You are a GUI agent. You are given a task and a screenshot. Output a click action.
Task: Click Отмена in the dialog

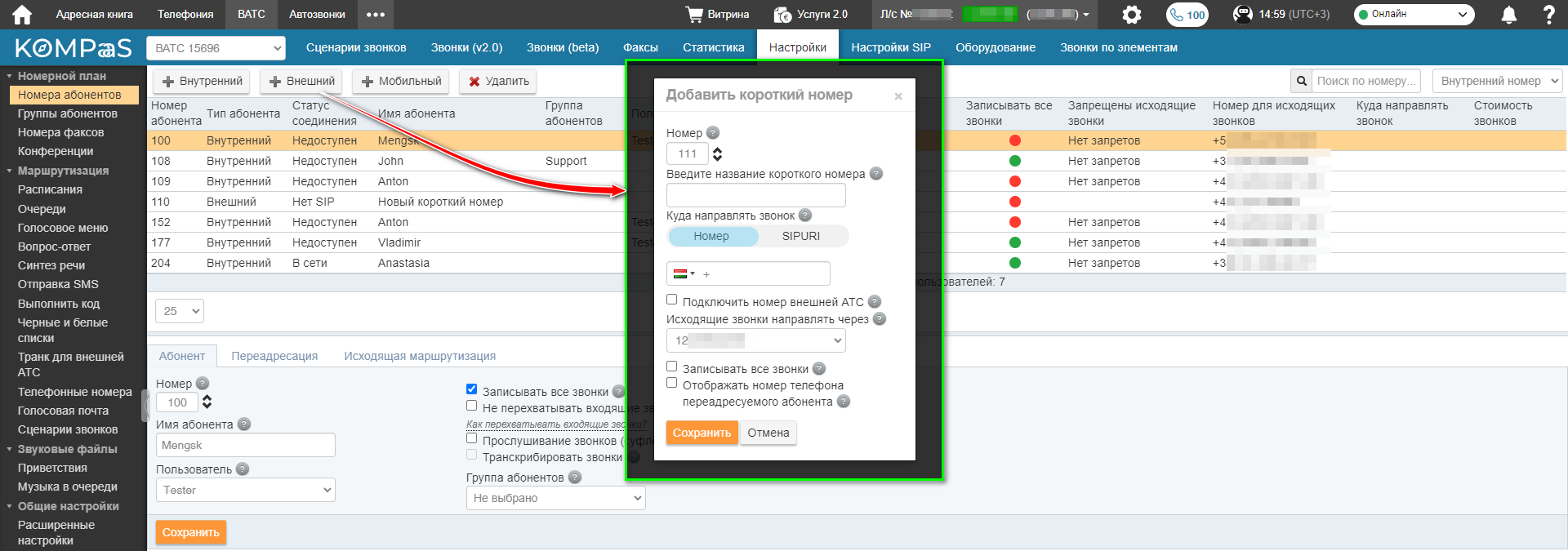pyautogui.click(x=768, y=433)
